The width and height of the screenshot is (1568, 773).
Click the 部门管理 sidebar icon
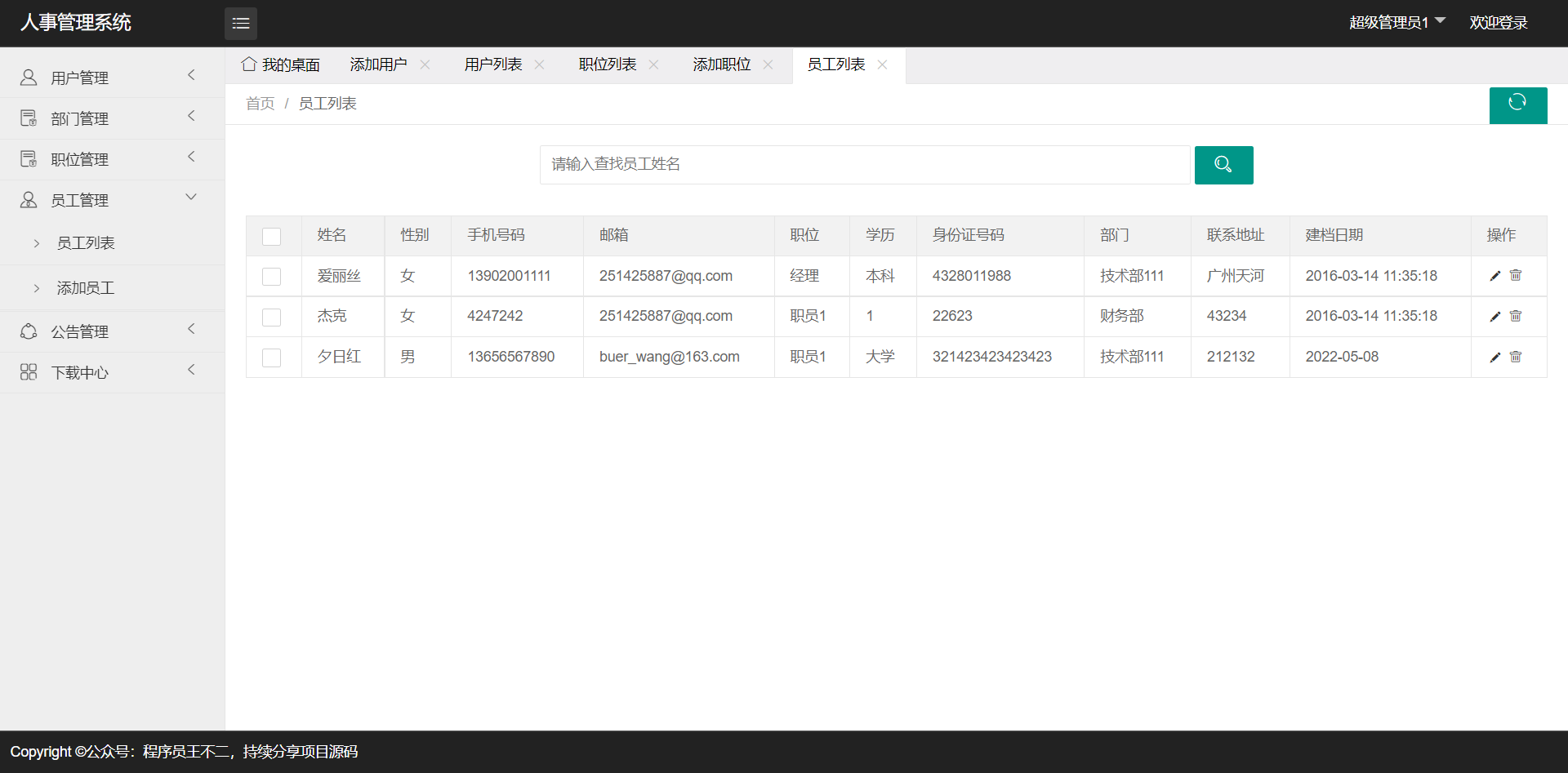pyautogui.click(x=29, y=118)
